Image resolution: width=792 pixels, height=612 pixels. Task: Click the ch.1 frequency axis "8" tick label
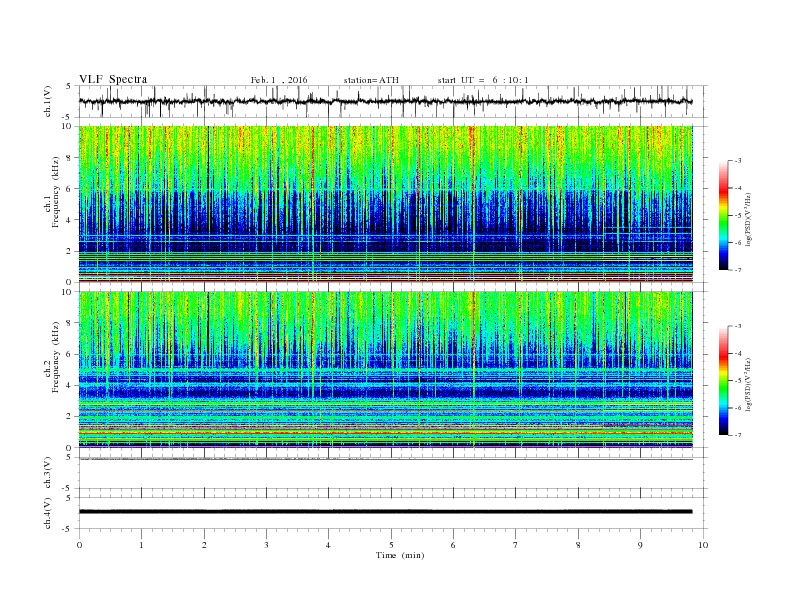pos(70,158)
